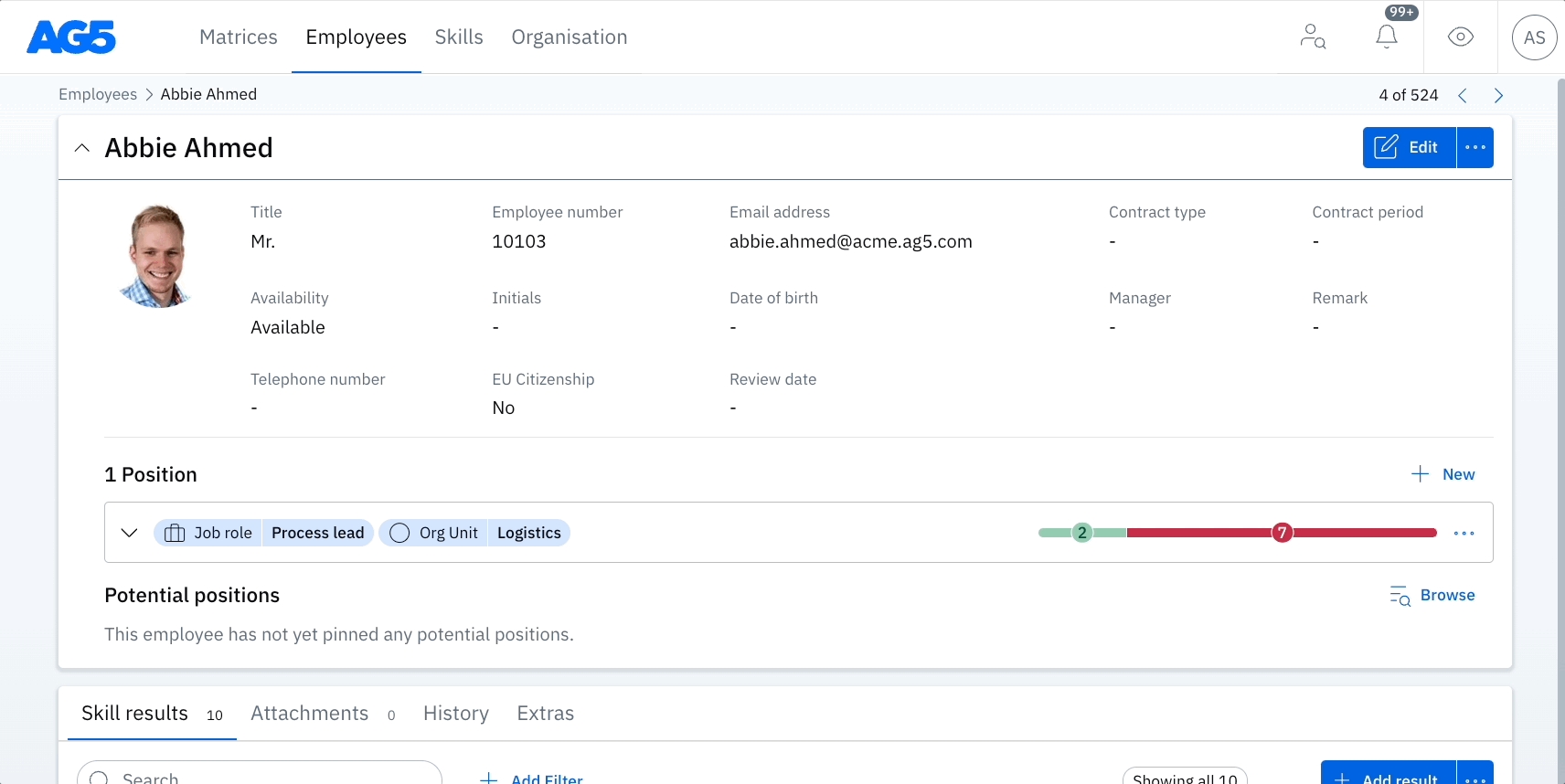Go to previous employee arrow
This screenshot has width=1565, height=784.
pyautogui.click(x=1463, y=95)
